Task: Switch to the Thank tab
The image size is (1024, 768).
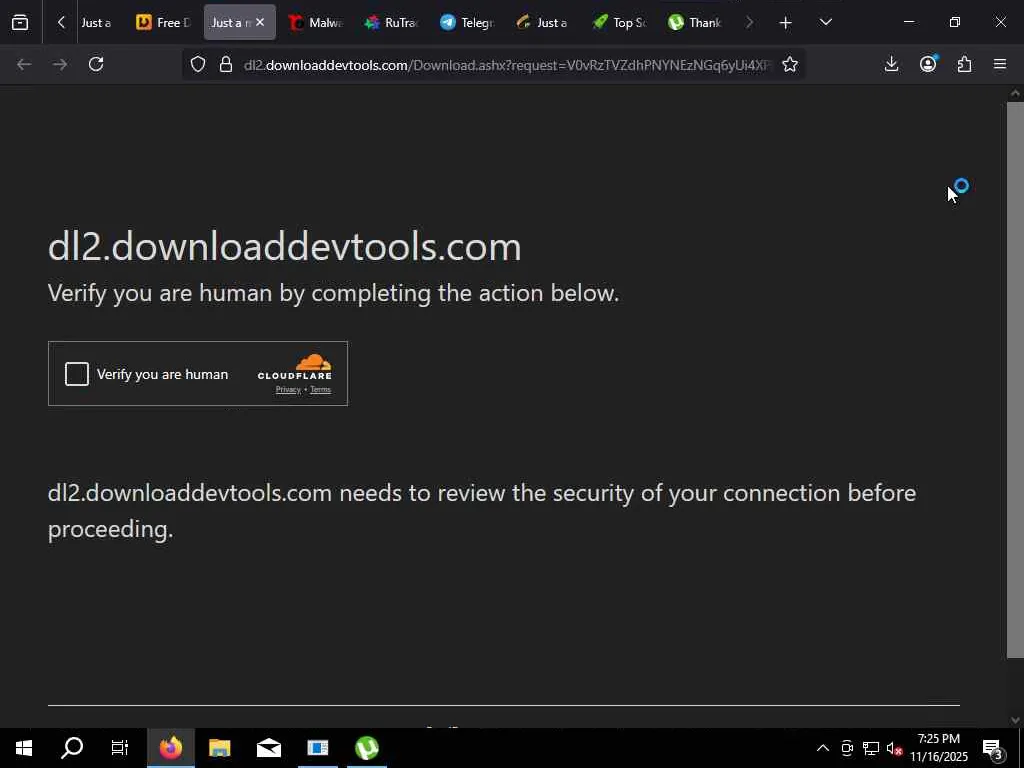Action: (695, 23)
